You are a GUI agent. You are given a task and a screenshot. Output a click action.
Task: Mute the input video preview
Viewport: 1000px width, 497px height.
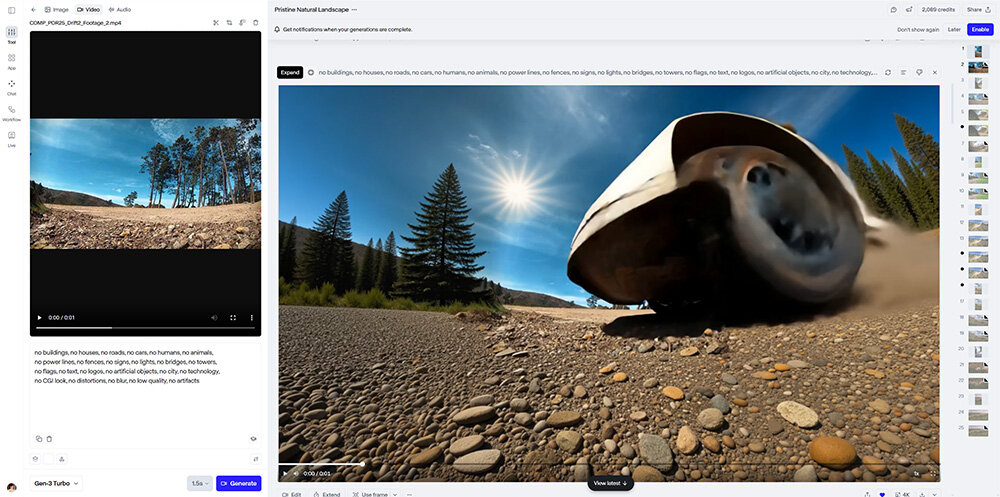[214, 318]
